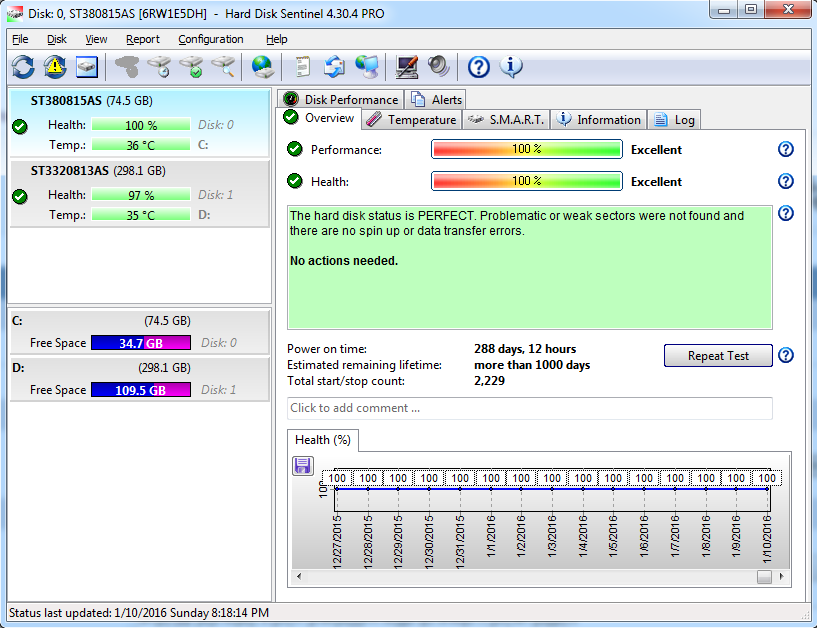The image size is (817, 628).
Task: Click the yellow warning alert toolbar icon
Action: (54, 67)
